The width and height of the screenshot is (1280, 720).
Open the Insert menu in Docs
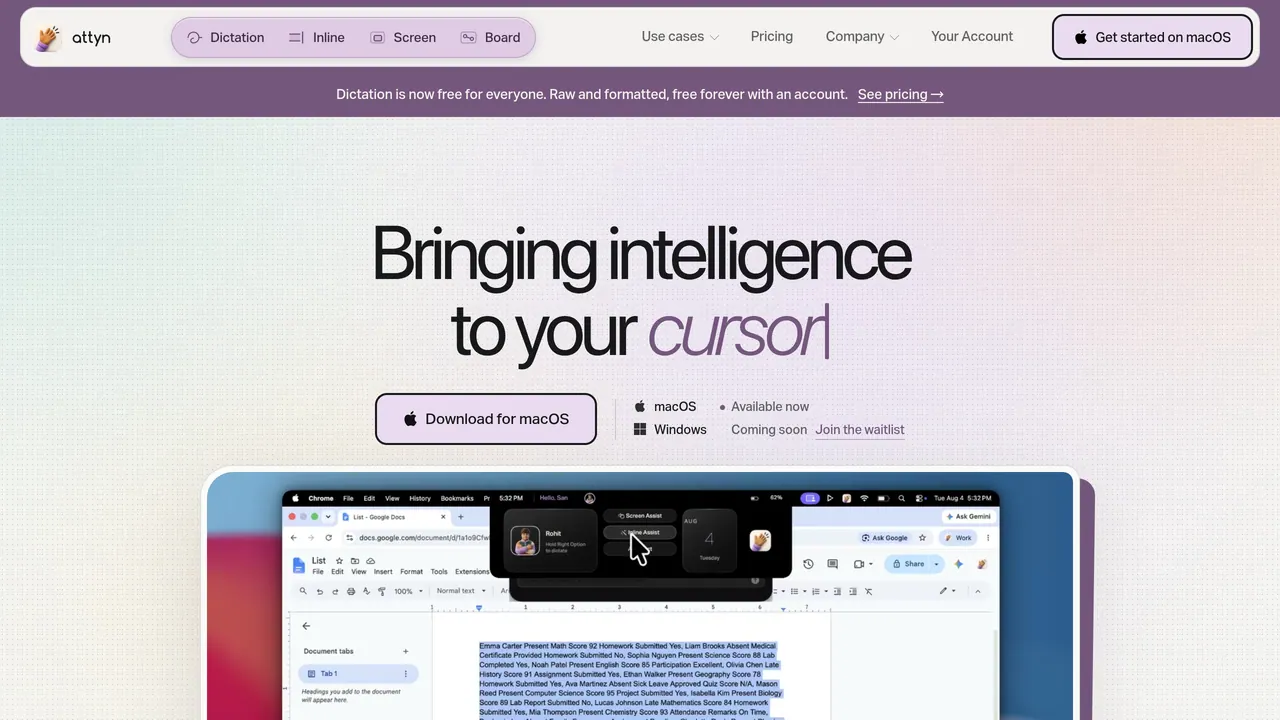tap(383, 572)
